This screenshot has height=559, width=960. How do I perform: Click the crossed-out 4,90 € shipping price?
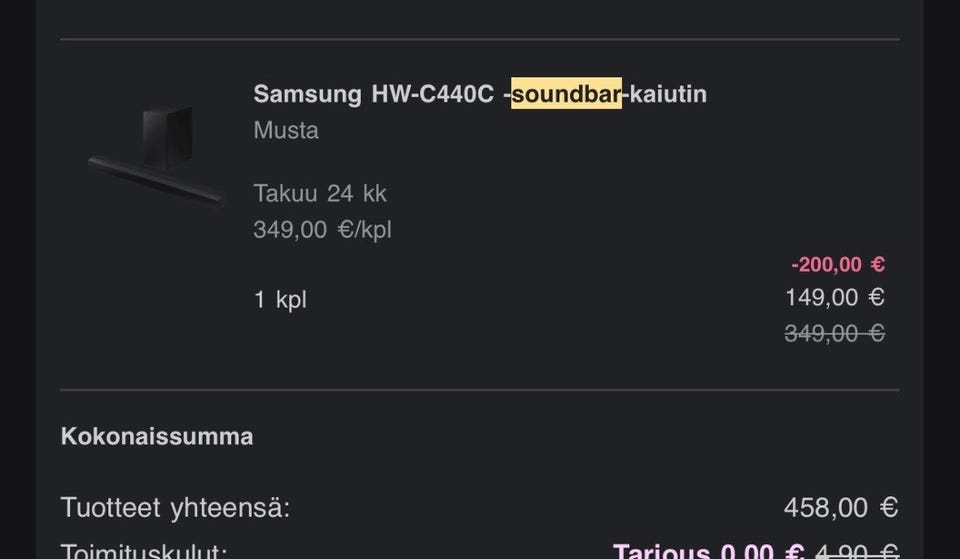click(x=857, y=550)
